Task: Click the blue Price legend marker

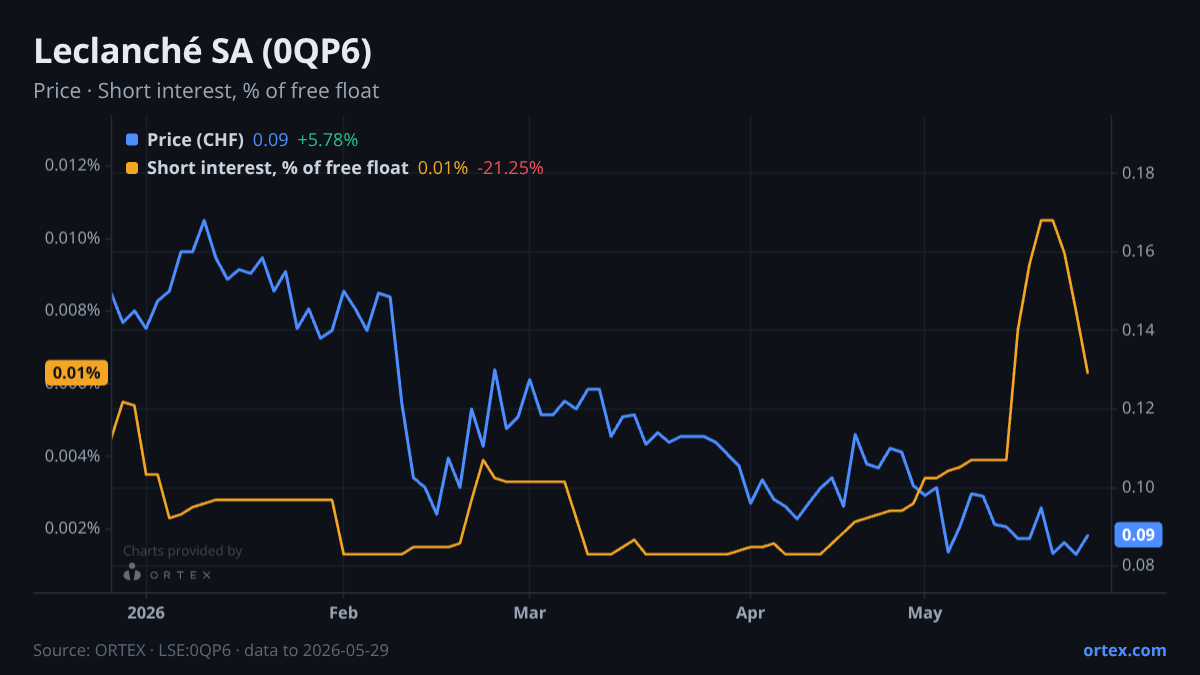Action: pyautogui.click(x=132, y=140)
